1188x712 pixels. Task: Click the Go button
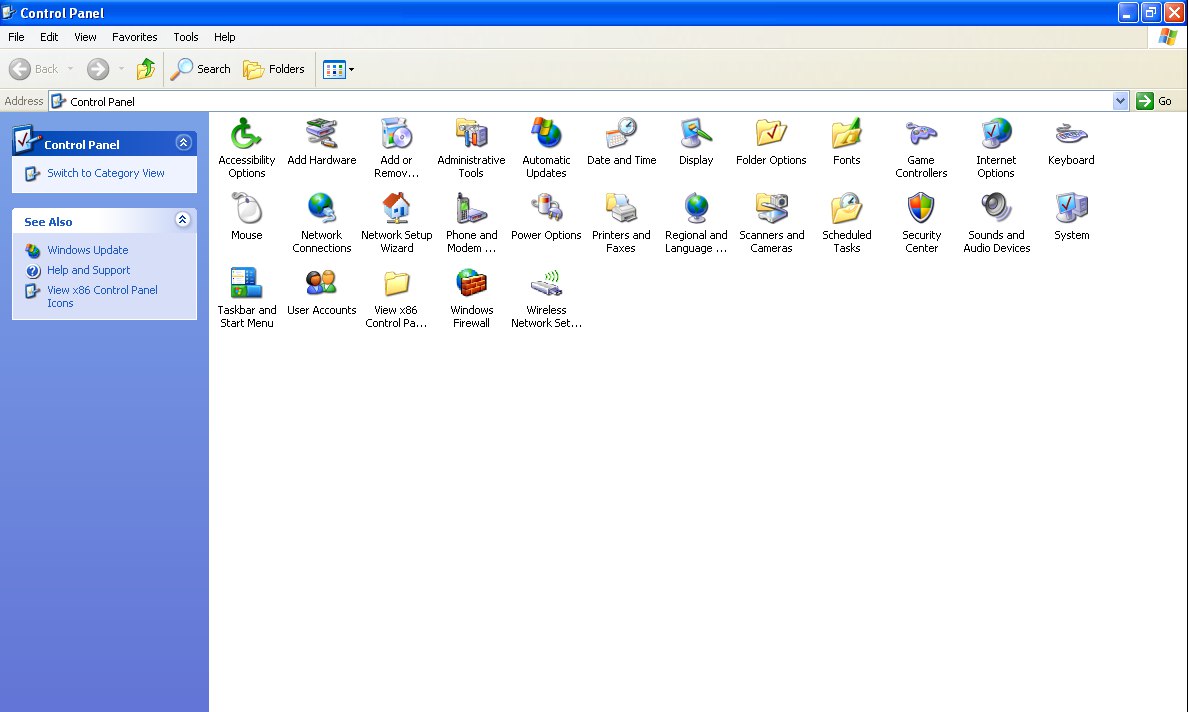pos(1155,101)
